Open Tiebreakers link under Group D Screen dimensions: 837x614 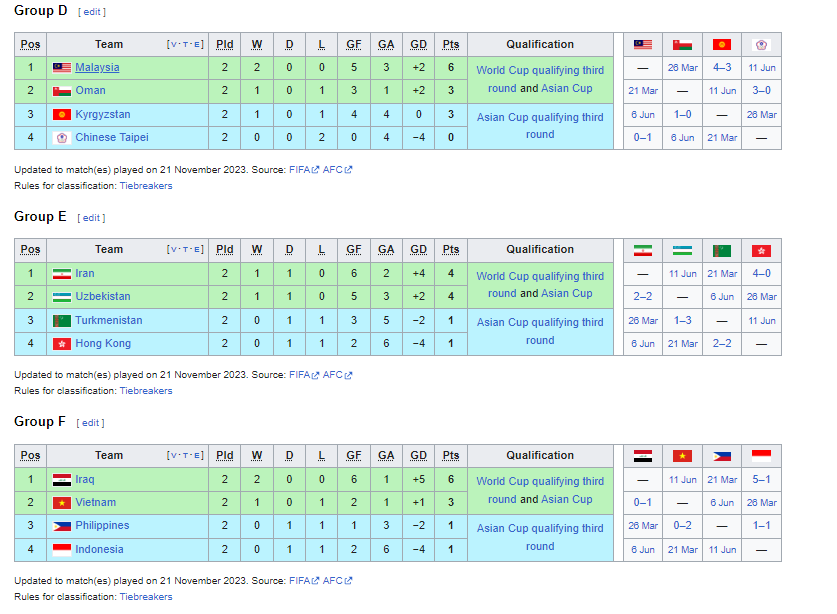[146, 186]
